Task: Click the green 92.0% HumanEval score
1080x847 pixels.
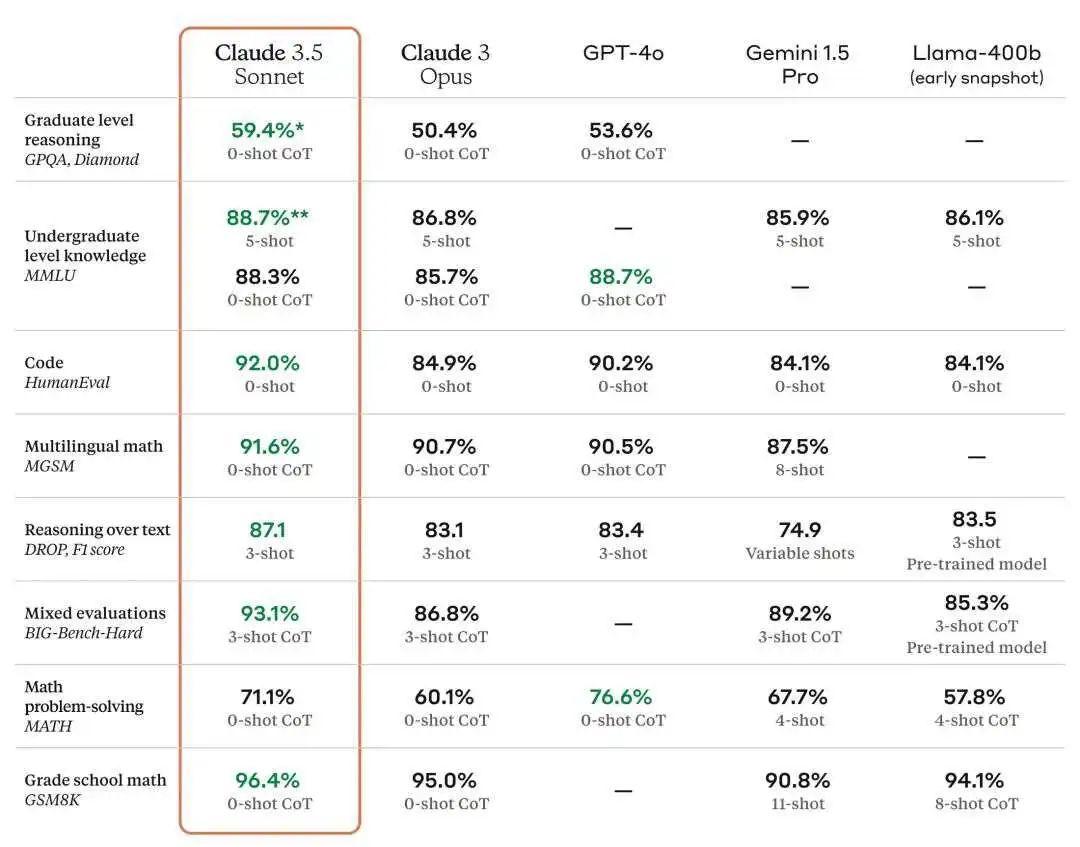Action: tap(268, 364)
